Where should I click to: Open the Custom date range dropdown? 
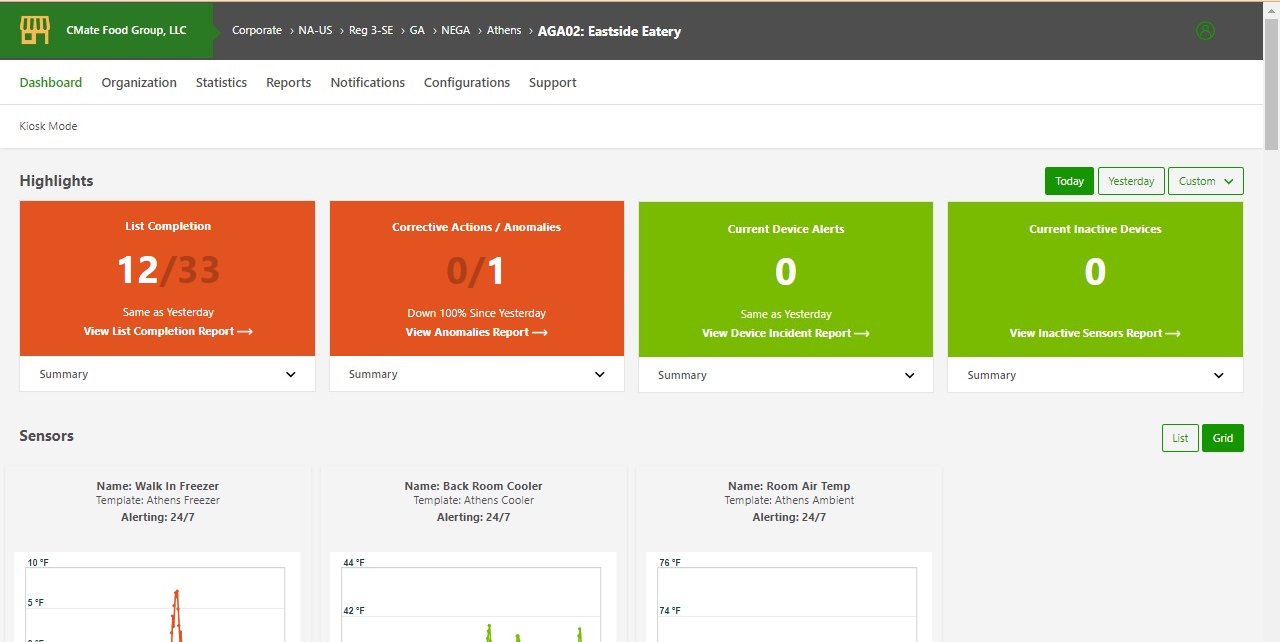pos(1205,181)
